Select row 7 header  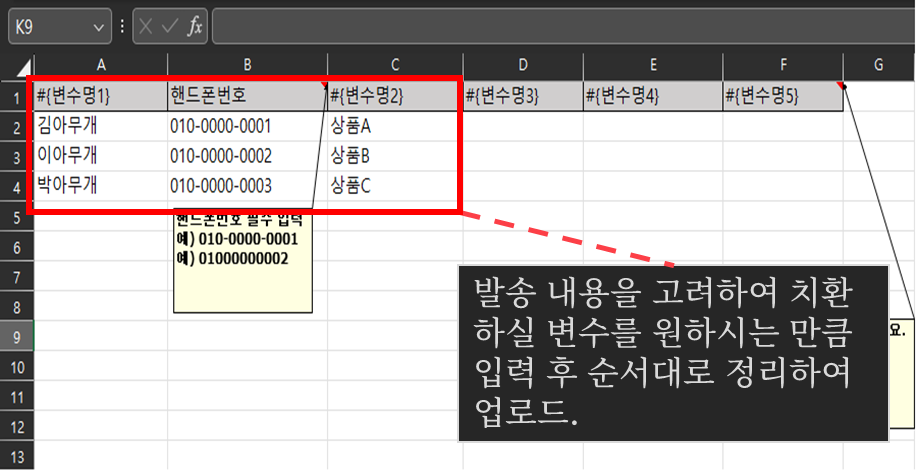tap(17, 277)
